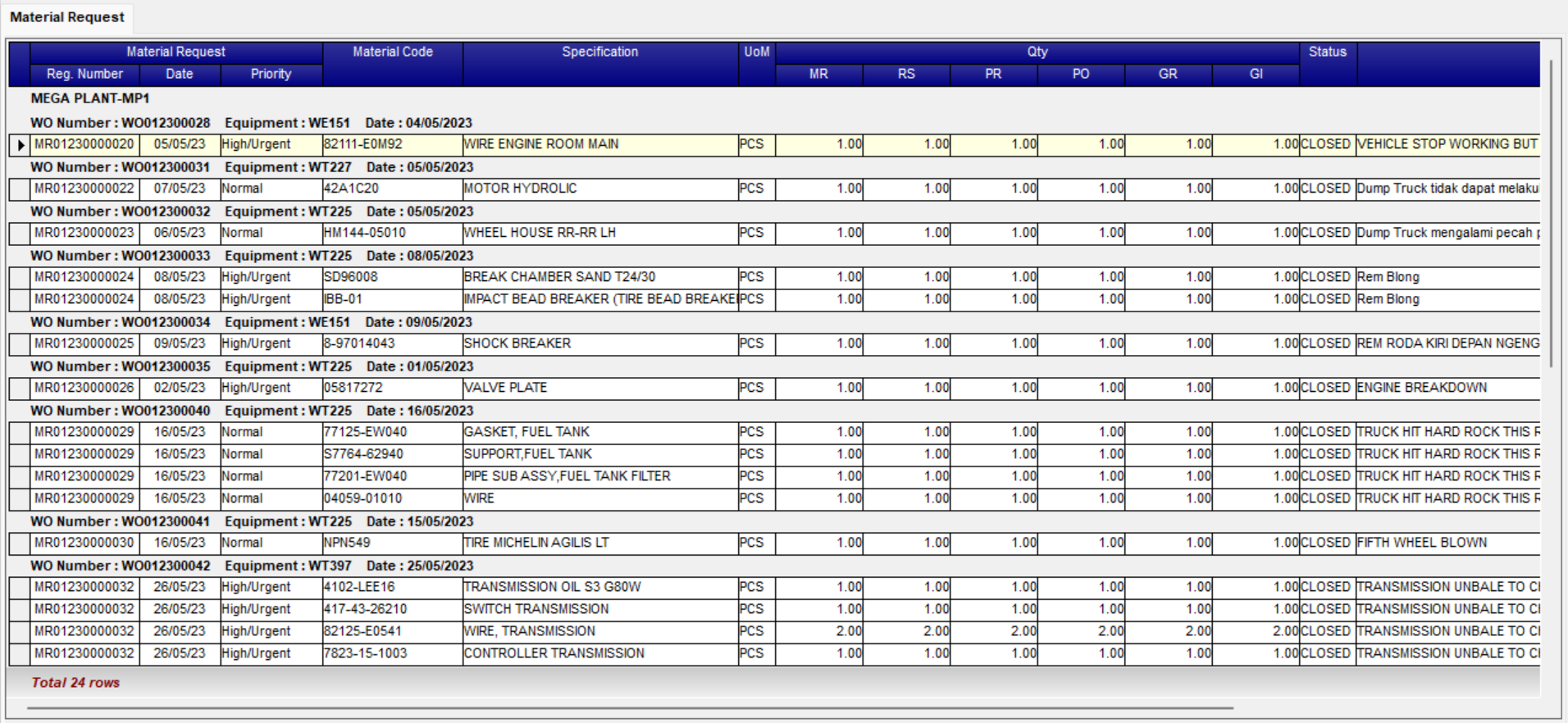Click material code 82111-E0M92 cell

point(392,145)
